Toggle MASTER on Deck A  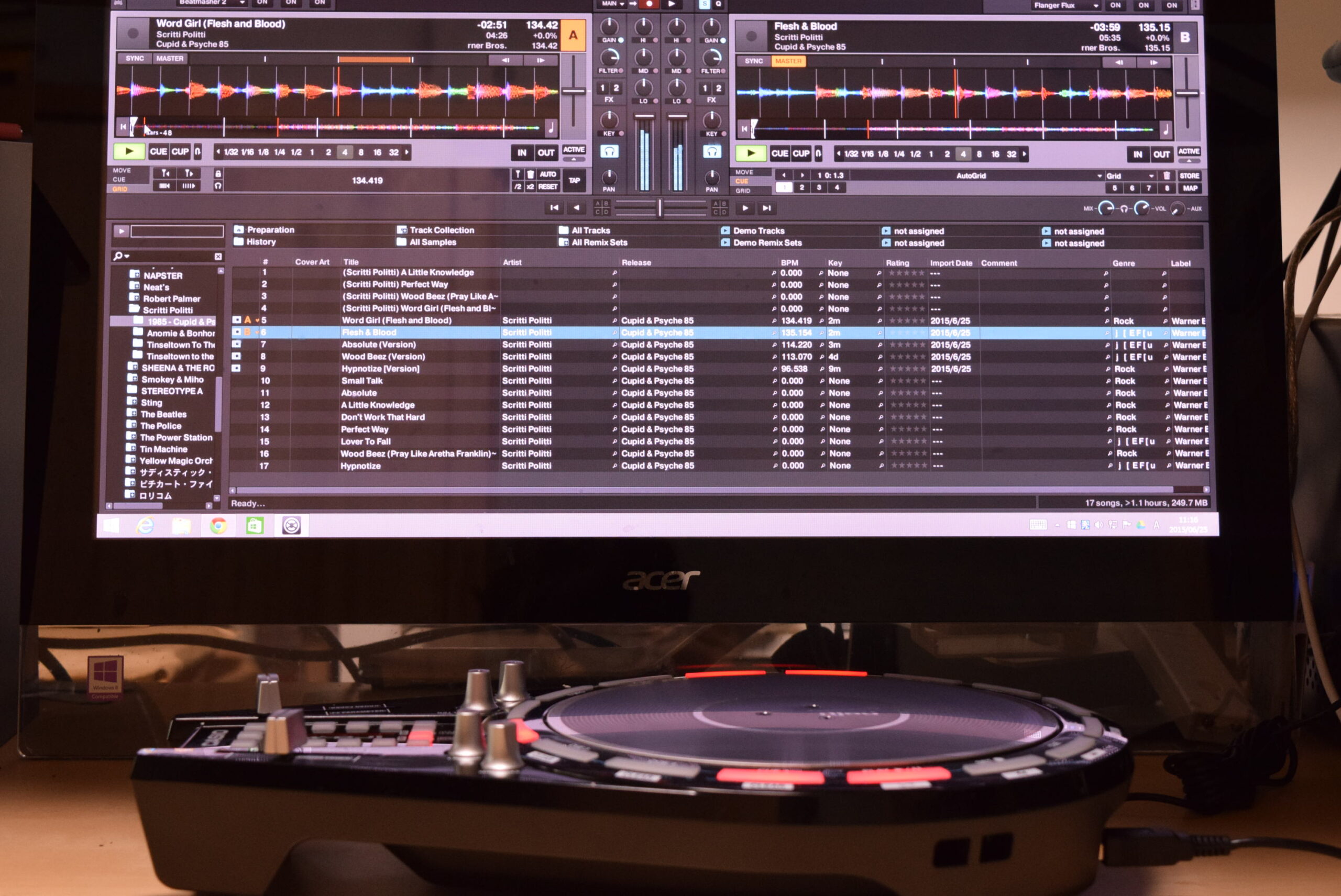[x=170, y=58]
